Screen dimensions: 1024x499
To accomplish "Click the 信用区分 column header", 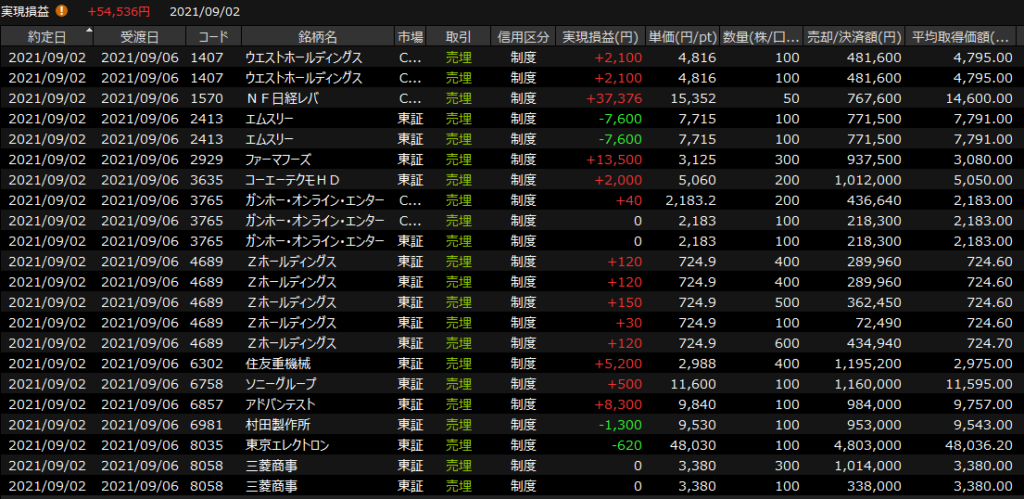I will (x=523, y=36).
